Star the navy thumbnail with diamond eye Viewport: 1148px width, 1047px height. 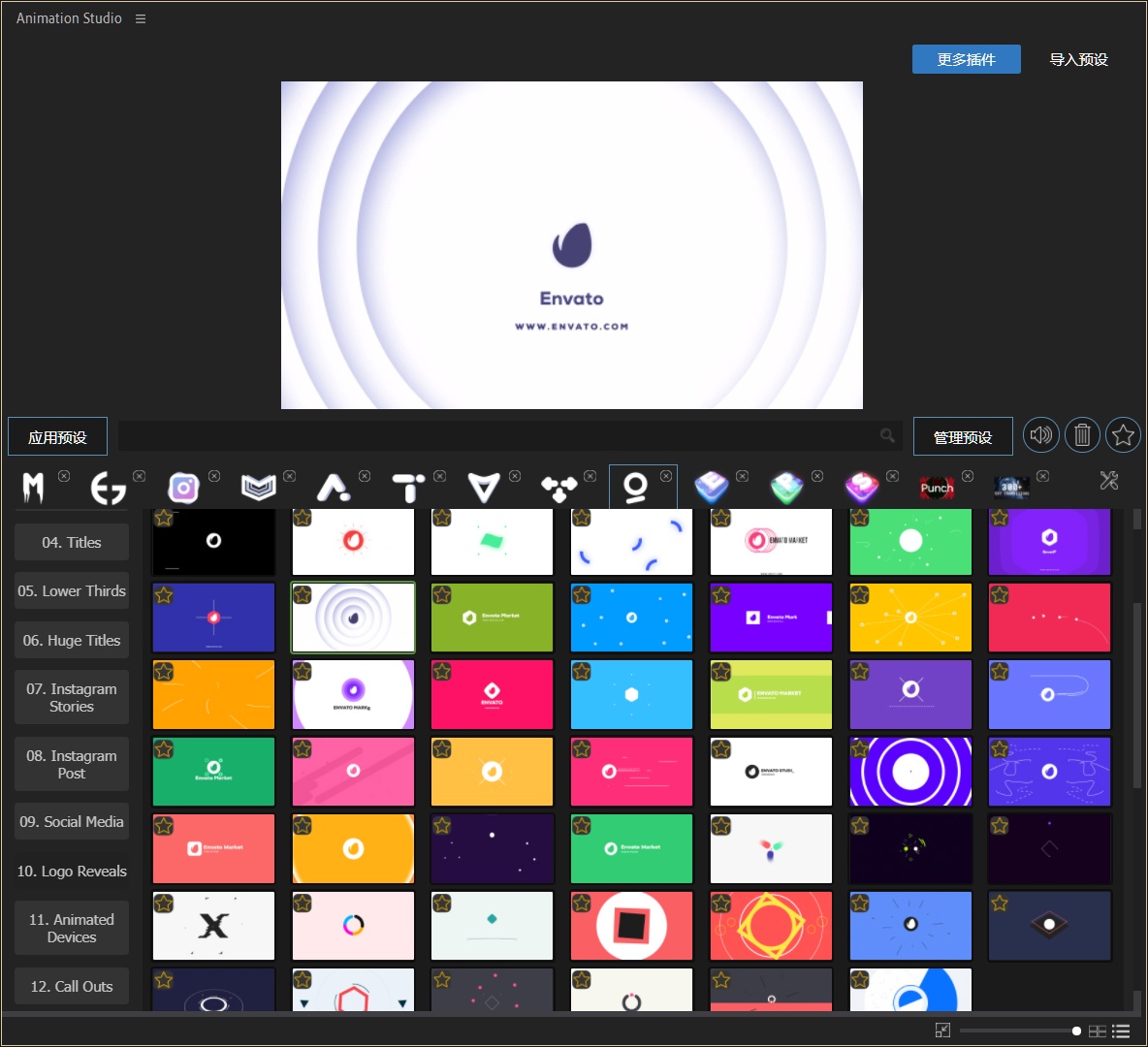(x=1000, y=904)
